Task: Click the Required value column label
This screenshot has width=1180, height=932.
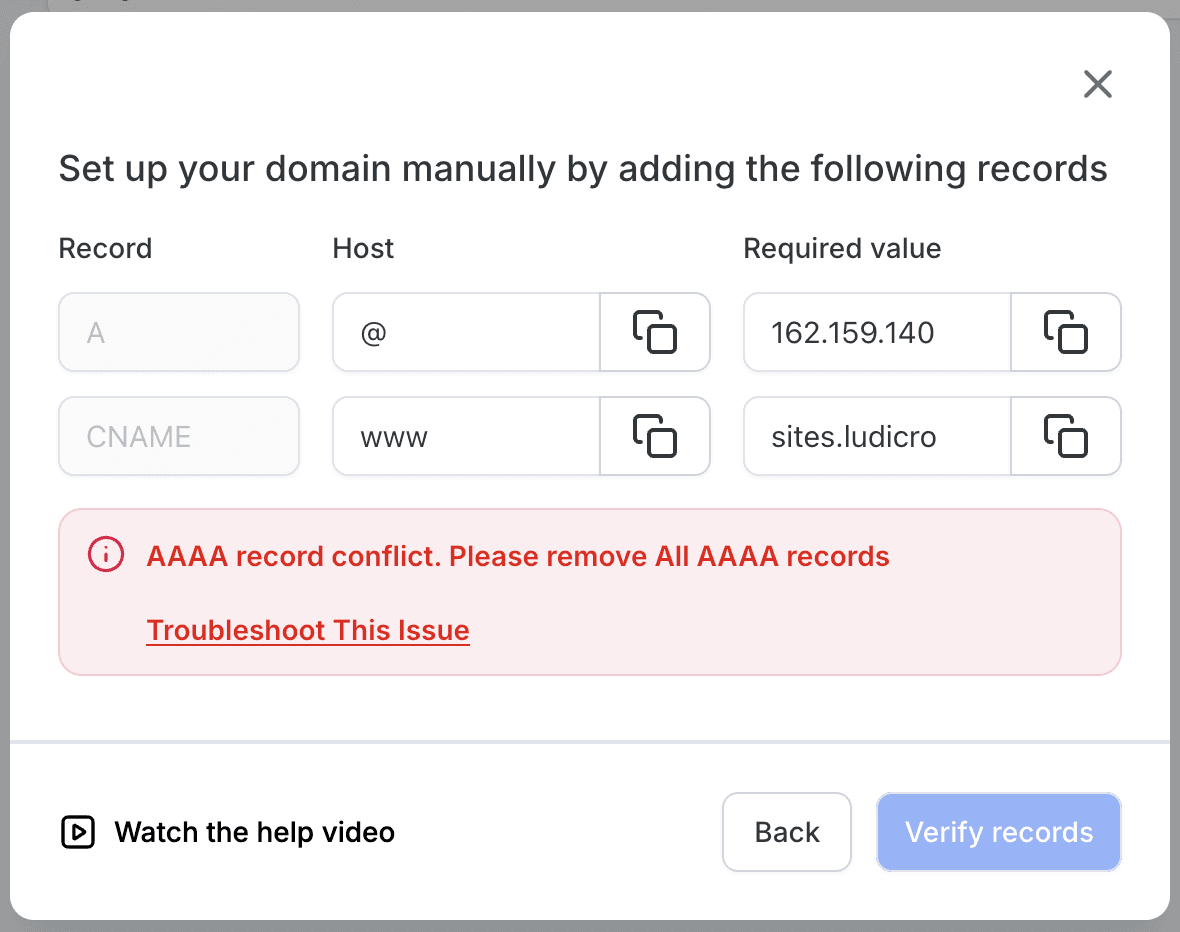Action: coord(842,248)
